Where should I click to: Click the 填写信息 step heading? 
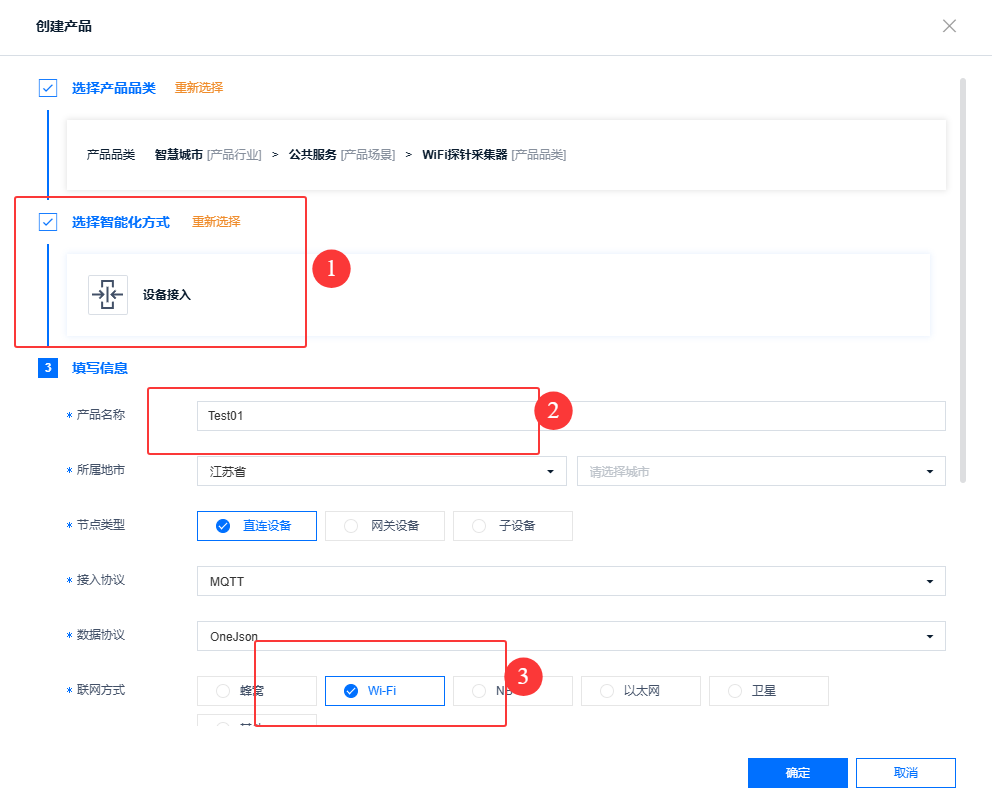tap(100, 368)
